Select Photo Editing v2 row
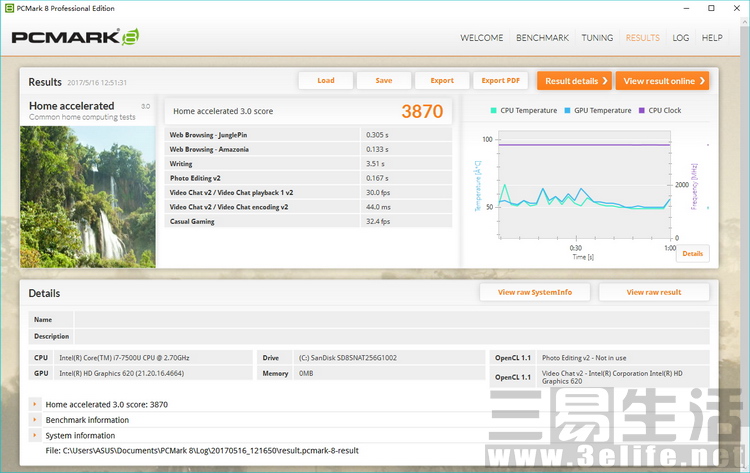This screenshot has width=750, height=473. click(309, 178)
